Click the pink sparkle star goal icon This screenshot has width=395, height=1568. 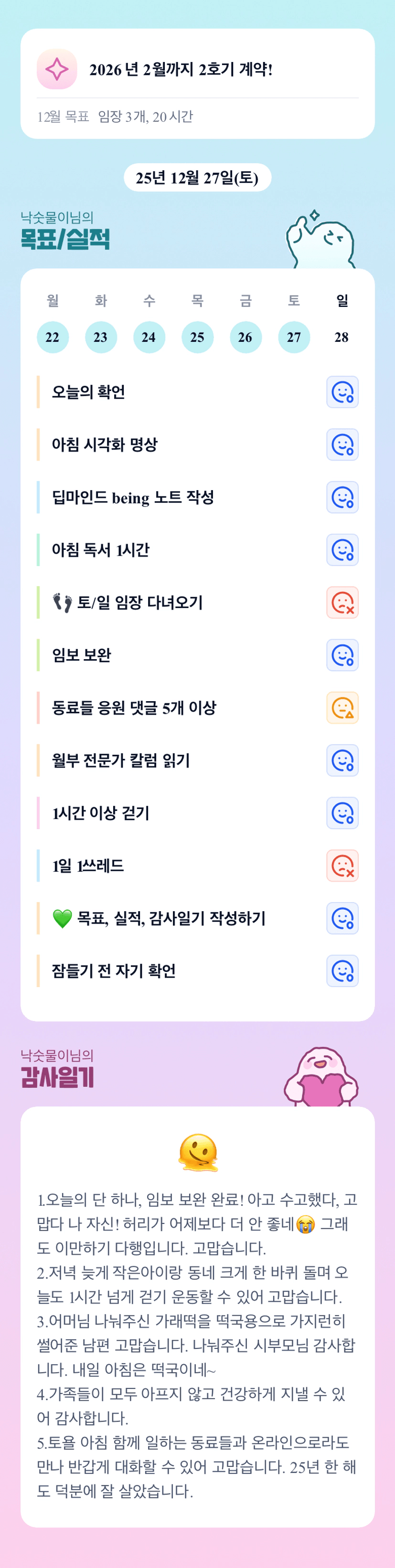(57, 69)
